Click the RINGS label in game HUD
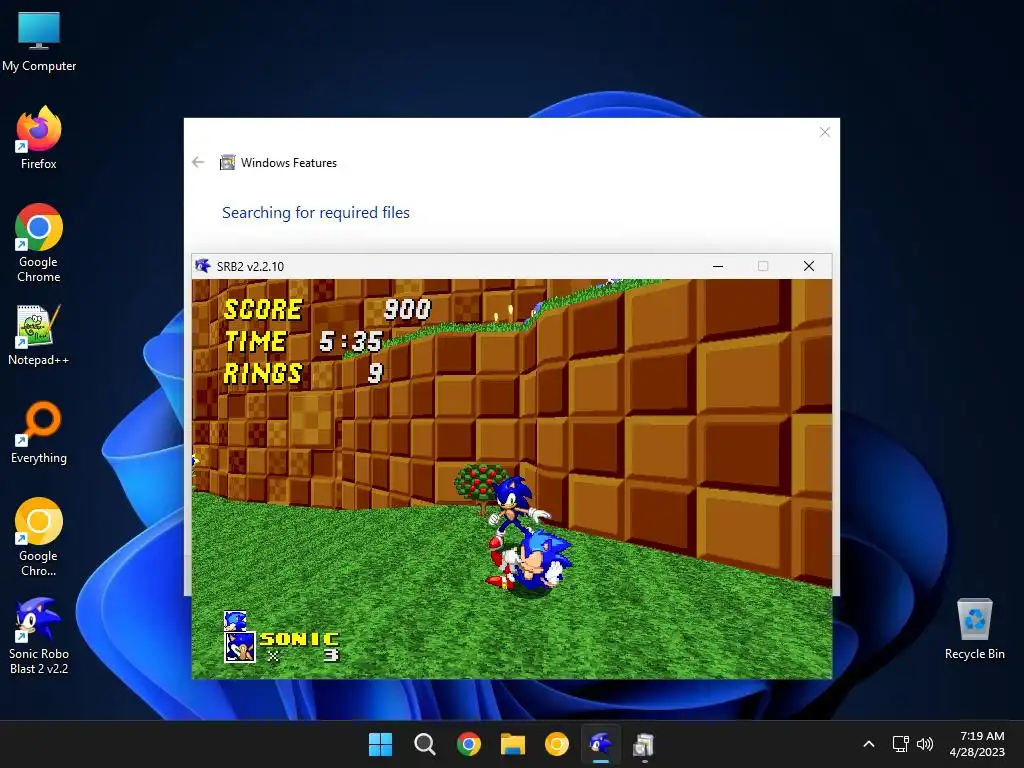 point(263,374)
